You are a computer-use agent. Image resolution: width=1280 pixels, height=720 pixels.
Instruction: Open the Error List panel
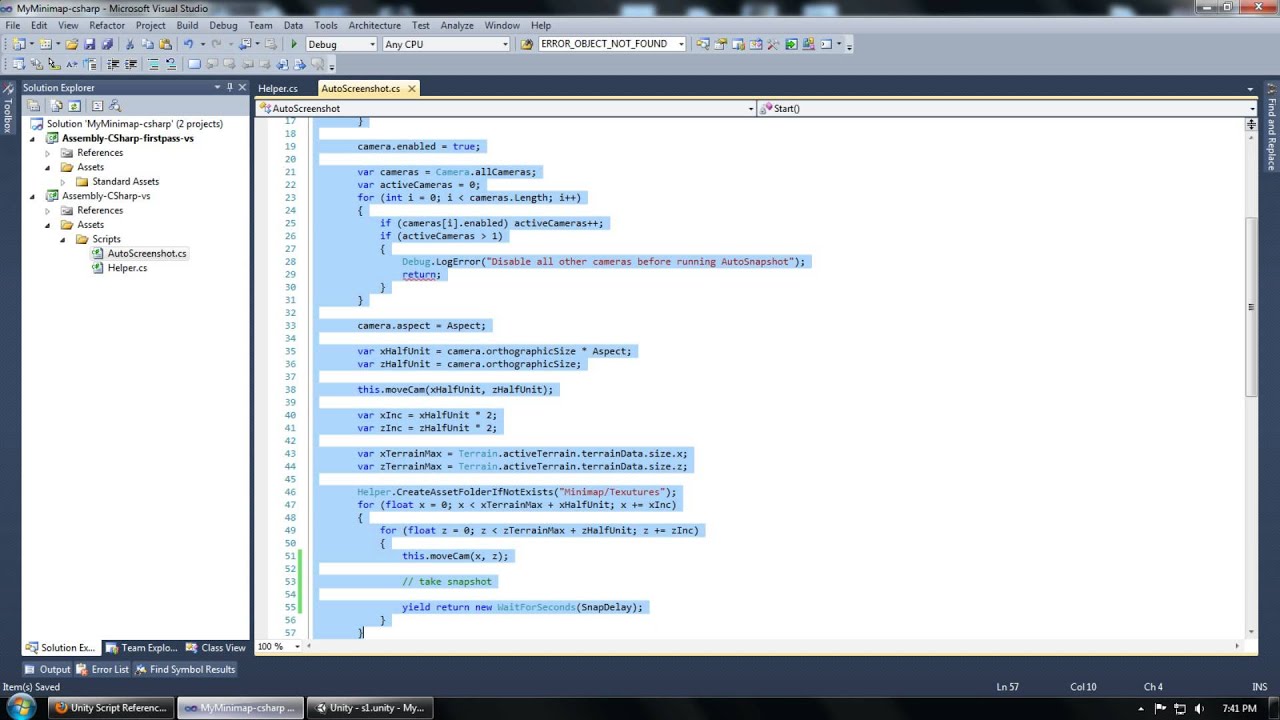pos(109,669)
